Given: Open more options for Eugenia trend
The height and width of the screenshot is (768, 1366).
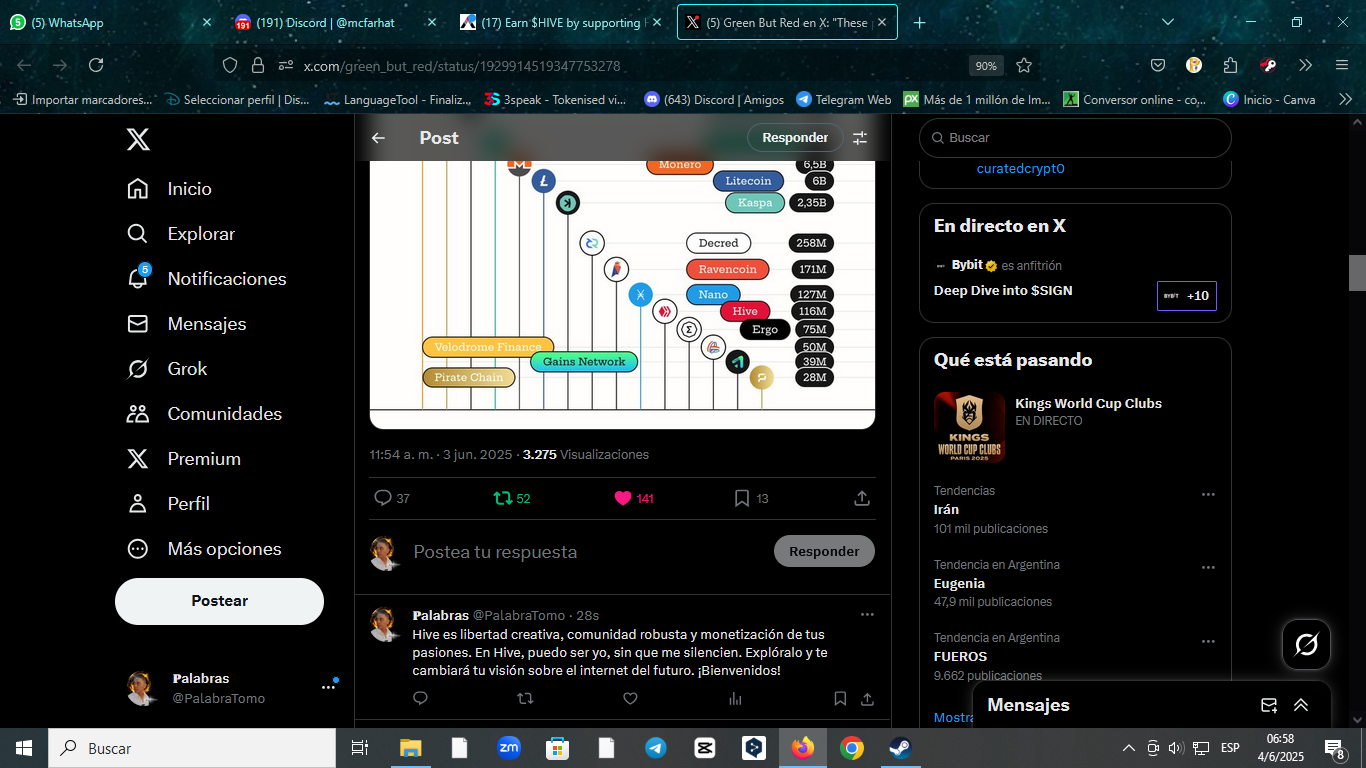Looking at the screenshot, I should click(1208, 568).
